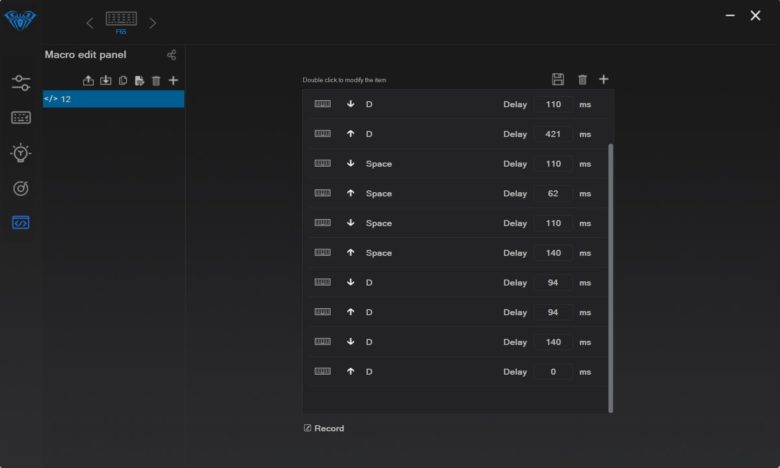Screen dimensions: 780x468
Task: Select D key-down row with 94 delay
Action: [x=455, y=282]
